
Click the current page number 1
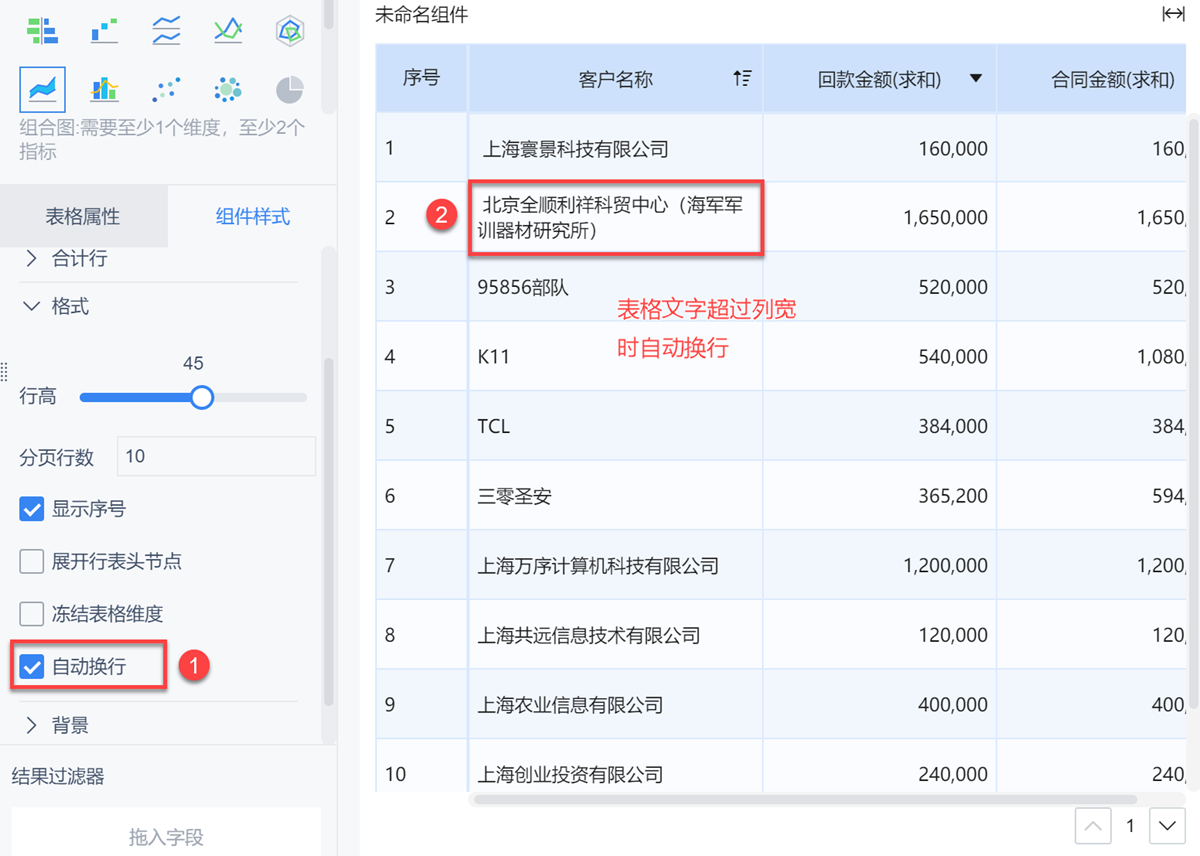point(1131,826)
